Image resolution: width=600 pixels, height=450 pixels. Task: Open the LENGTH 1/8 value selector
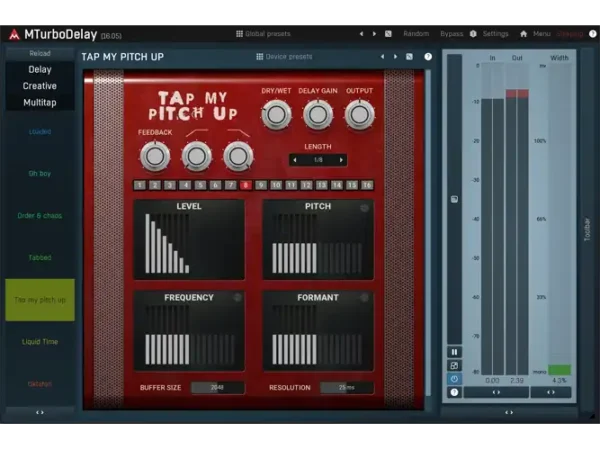[318, 160]
